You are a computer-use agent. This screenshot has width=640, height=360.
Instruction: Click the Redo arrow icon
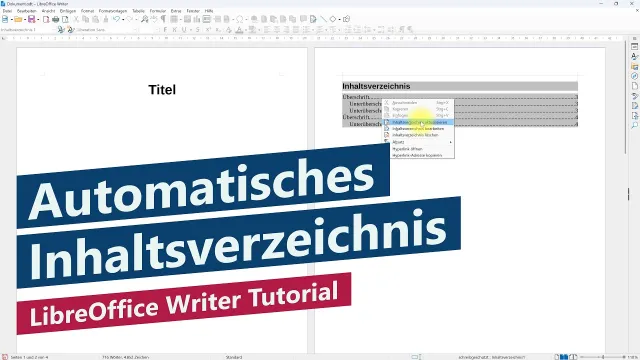[129, 19]
